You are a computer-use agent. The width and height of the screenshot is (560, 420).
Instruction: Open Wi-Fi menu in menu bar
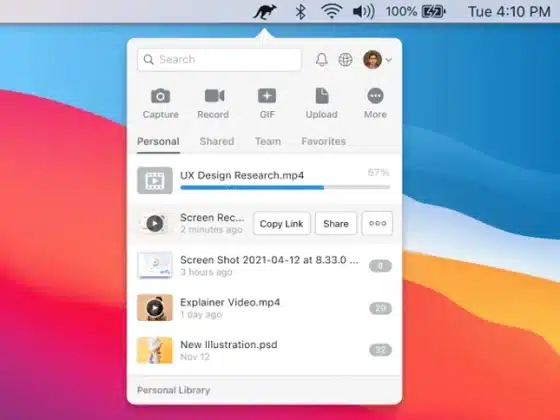point(331,11)
